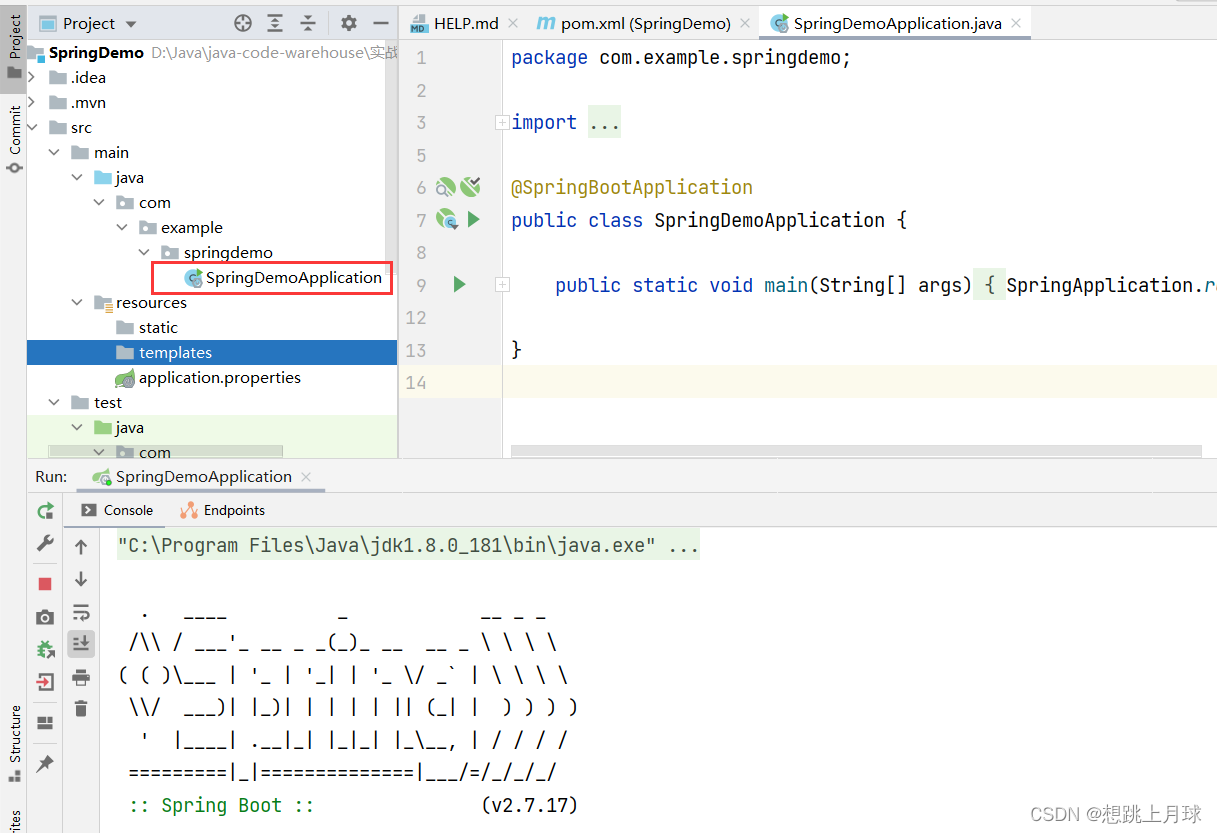
Task: Click the restore layout icon in Run toolbar
Action: pyautogui.click(x=45, y=723)
